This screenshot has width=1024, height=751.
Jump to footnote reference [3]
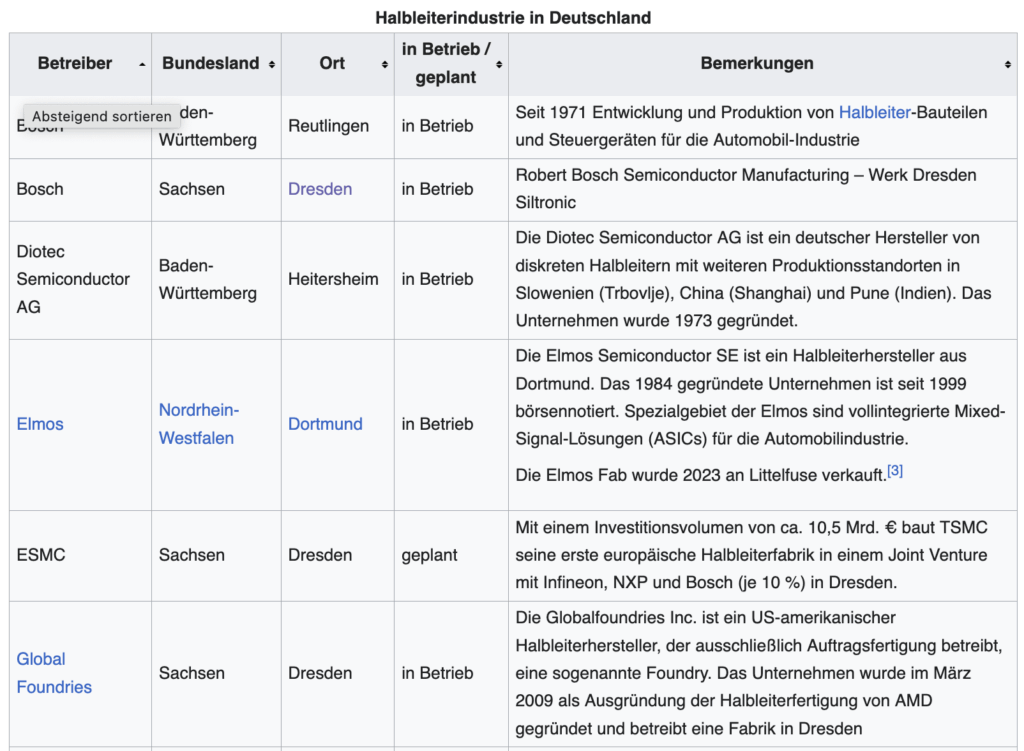(895, 471)
